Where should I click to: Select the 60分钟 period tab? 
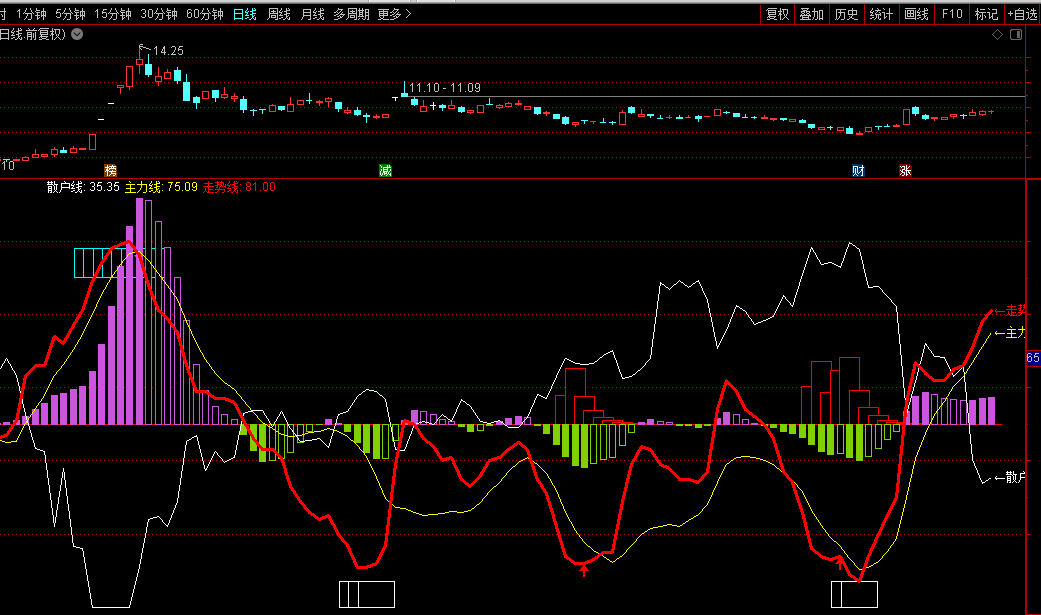point(205,14)
